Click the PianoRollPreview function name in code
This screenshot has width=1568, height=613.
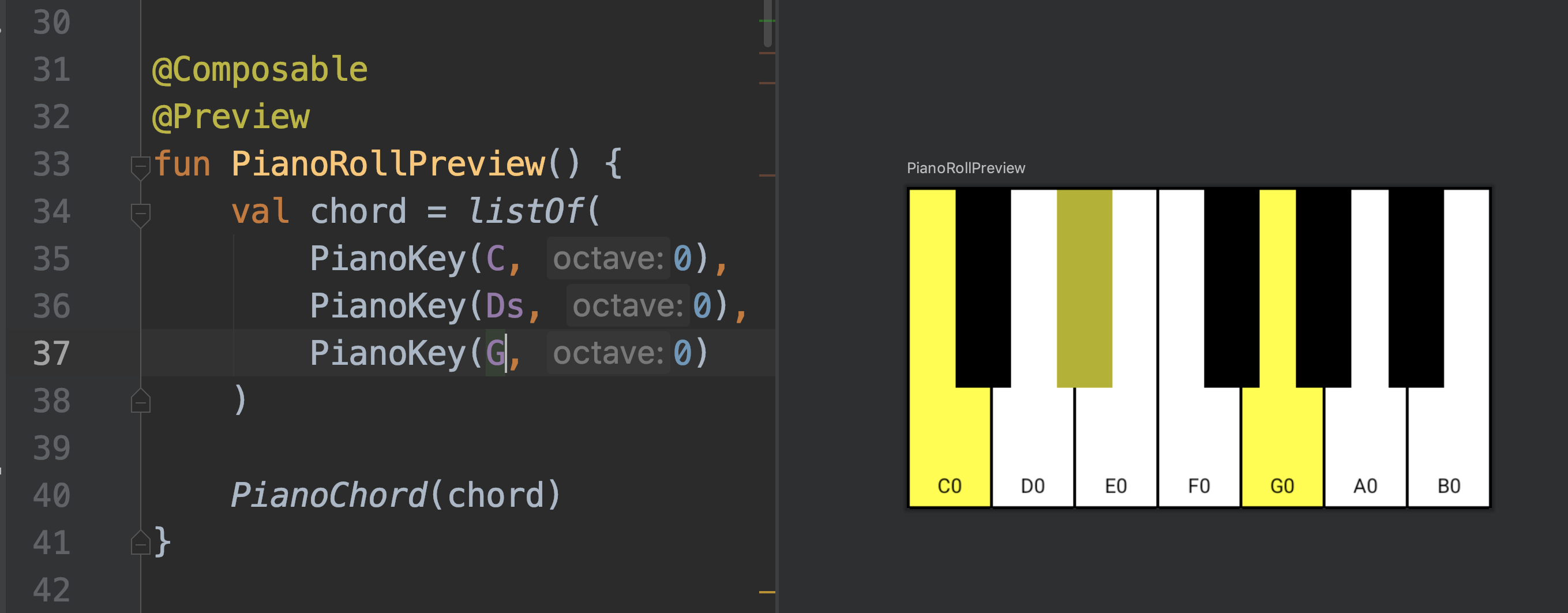[388, 164]
